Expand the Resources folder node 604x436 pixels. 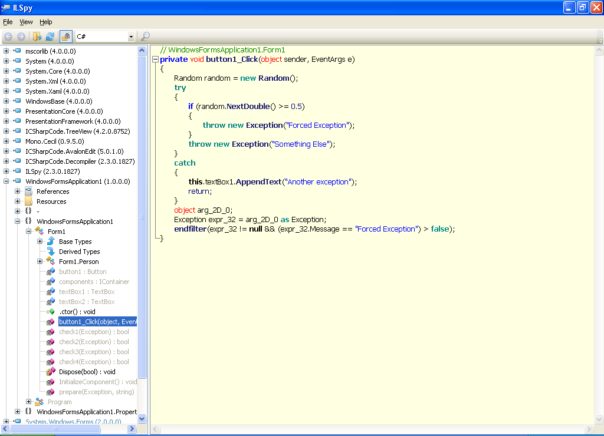click(x=17, y=201)
